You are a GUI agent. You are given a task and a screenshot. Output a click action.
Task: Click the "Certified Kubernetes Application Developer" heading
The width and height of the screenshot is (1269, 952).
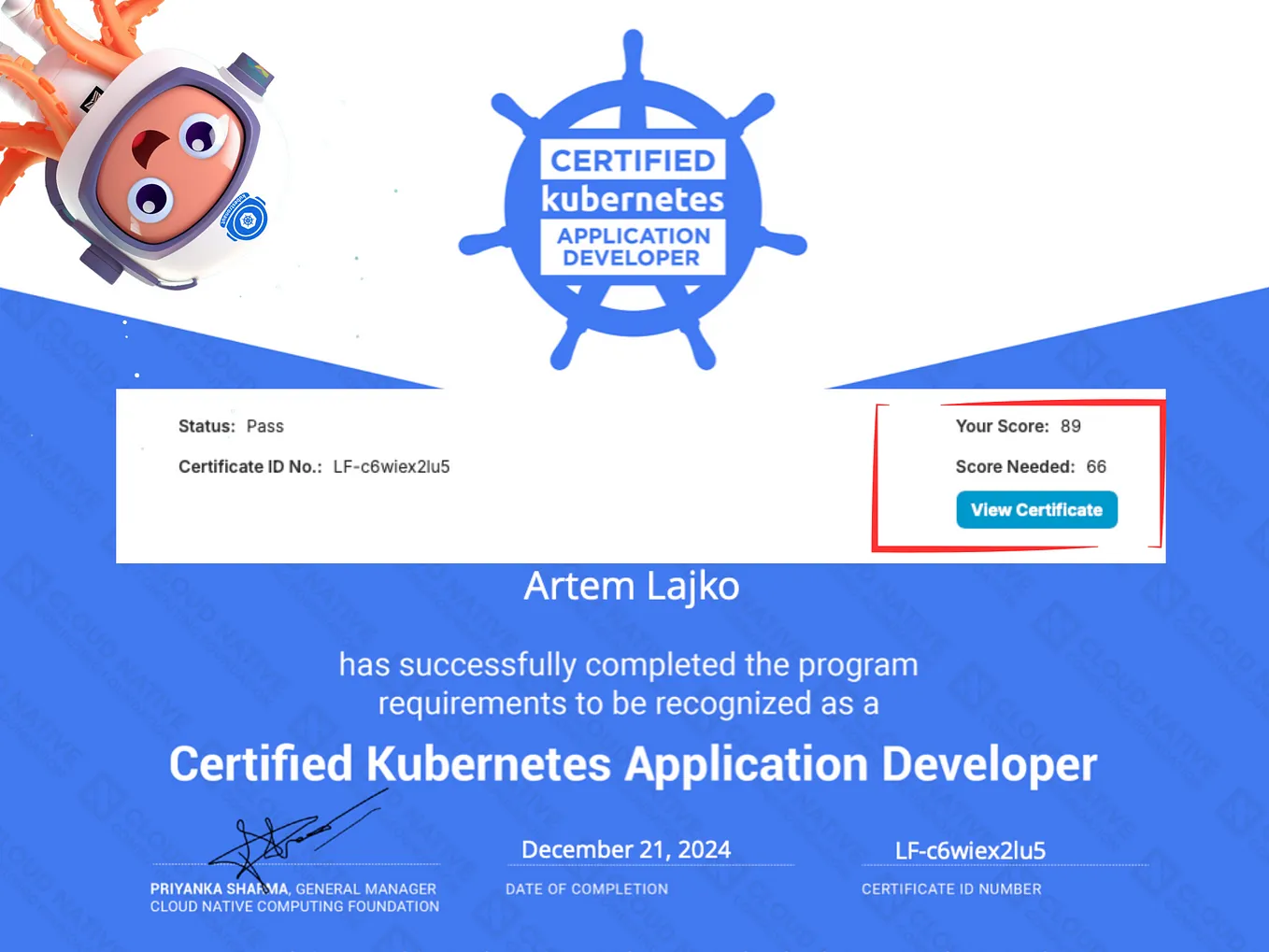(x=633, y=764)
